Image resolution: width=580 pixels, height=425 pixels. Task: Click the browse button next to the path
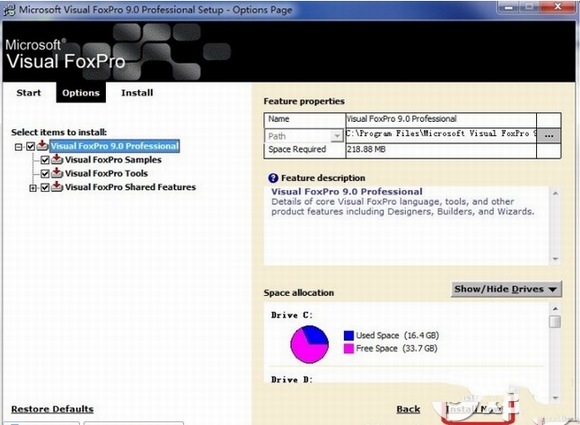[549, 135]
